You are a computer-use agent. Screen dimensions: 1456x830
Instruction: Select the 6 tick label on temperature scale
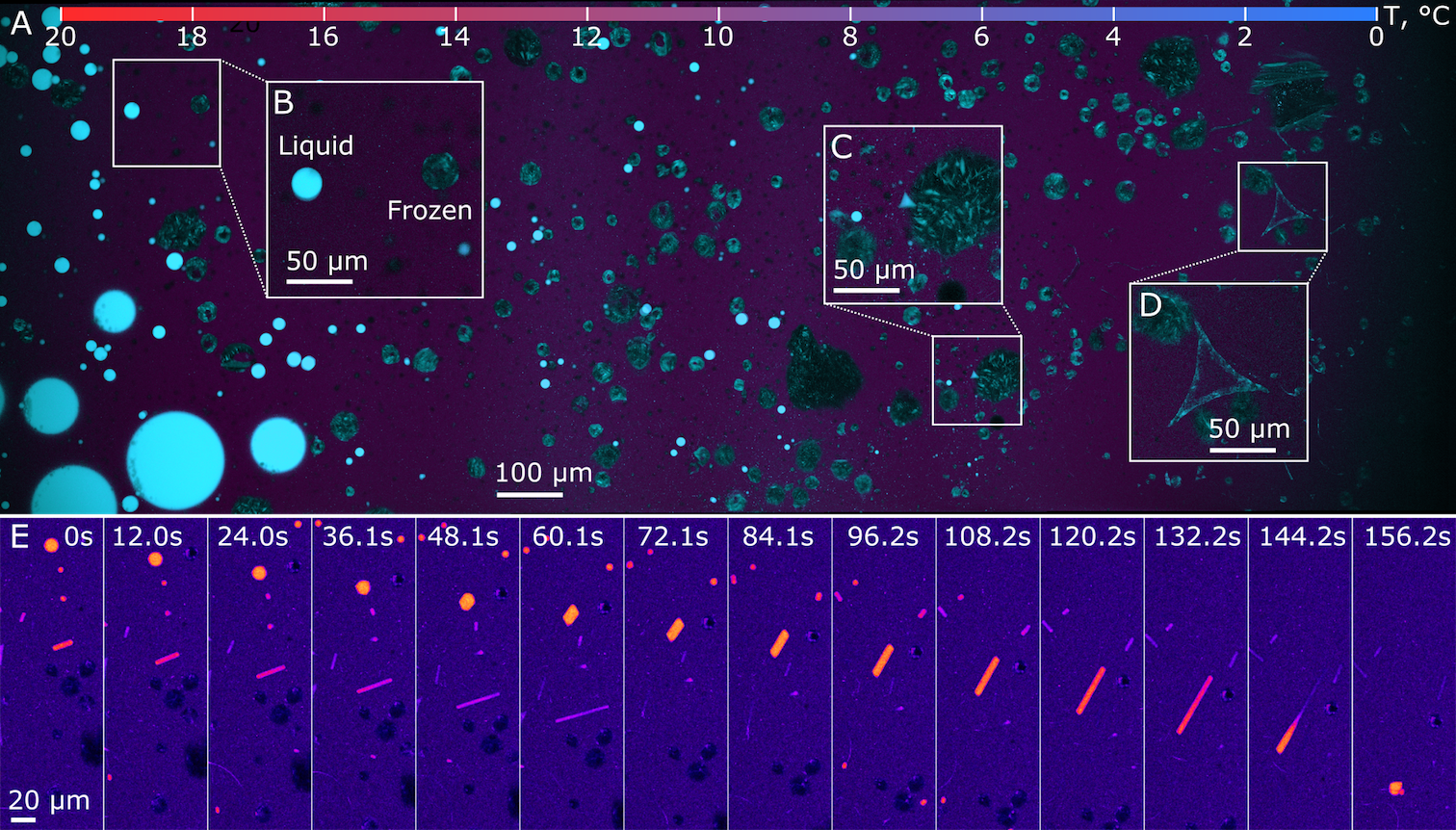[981, 37]
